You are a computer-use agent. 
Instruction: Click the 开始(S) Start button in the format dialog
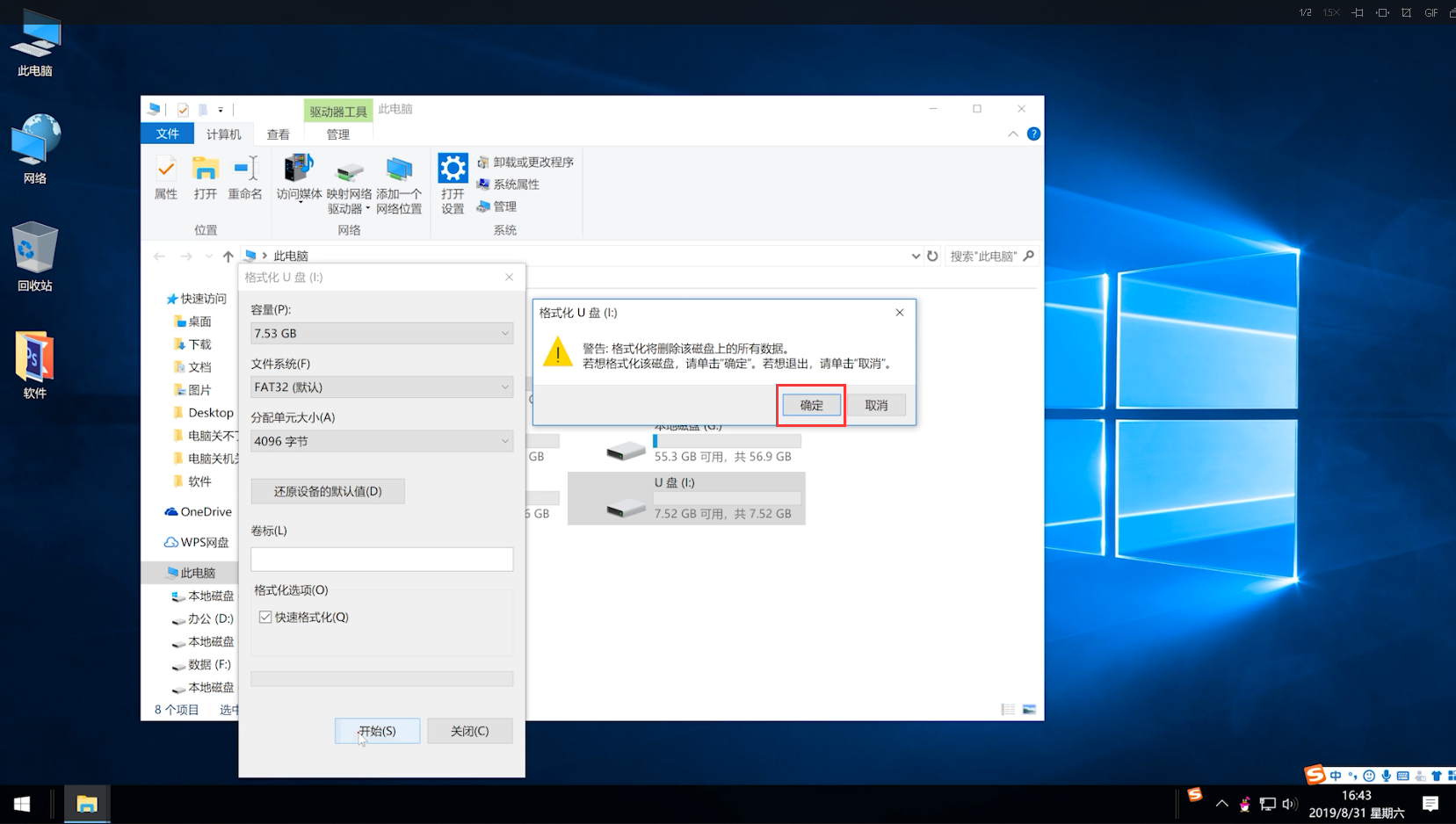pos(377,731)
